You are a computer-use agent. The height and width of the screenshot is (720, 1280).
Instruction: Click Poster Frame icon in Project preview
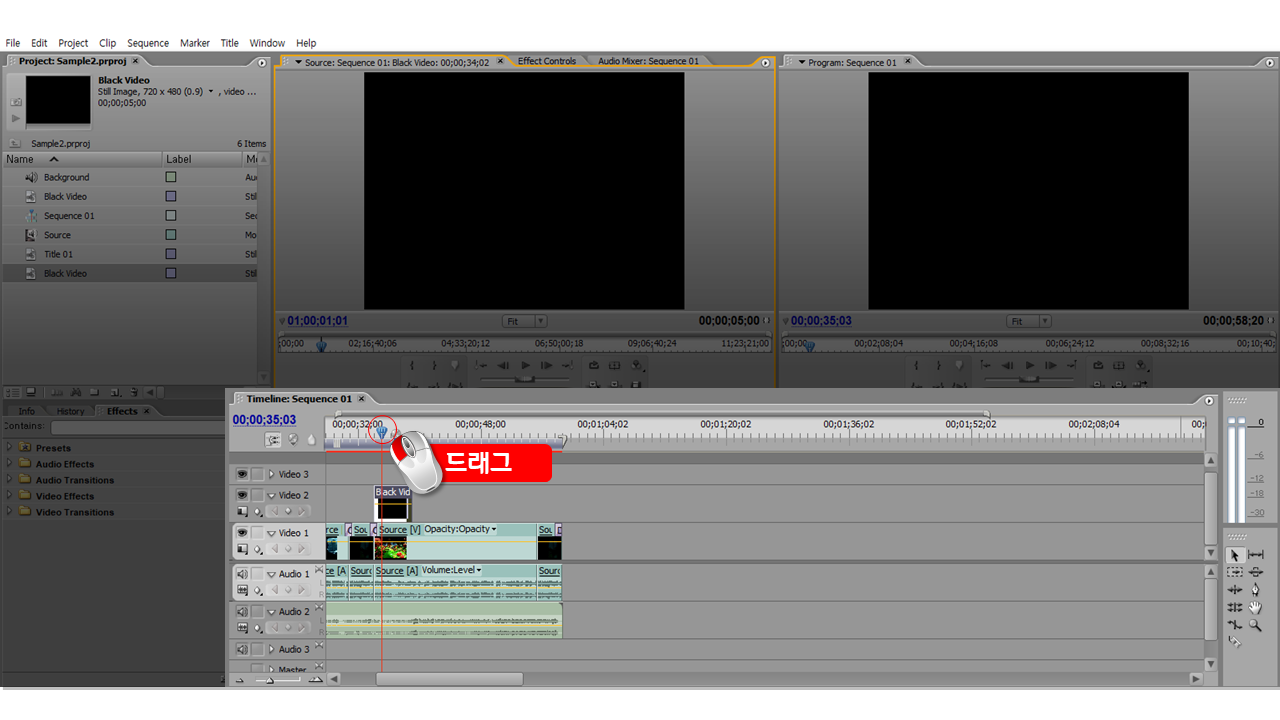click(15, 102)
